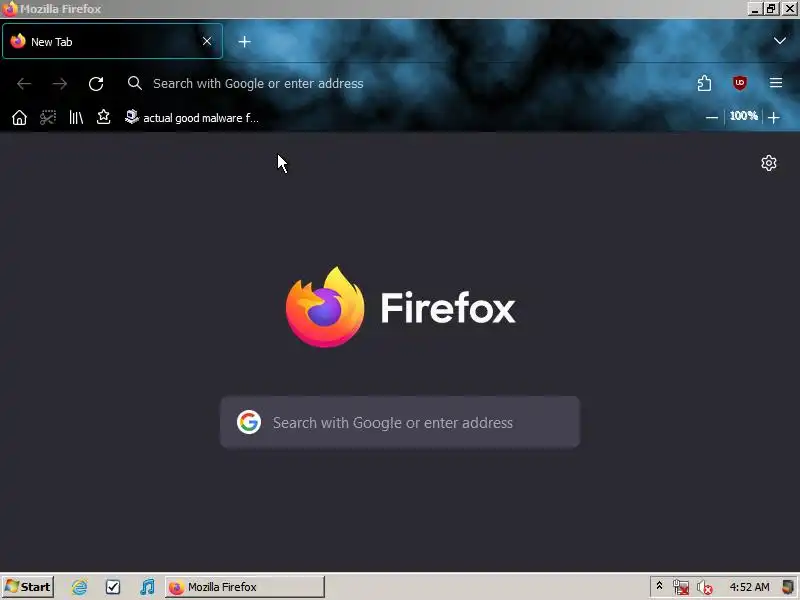The width and height of the screenshot is (800, 600).
Task: Open the network status tray icon
Action: (681, 587)
